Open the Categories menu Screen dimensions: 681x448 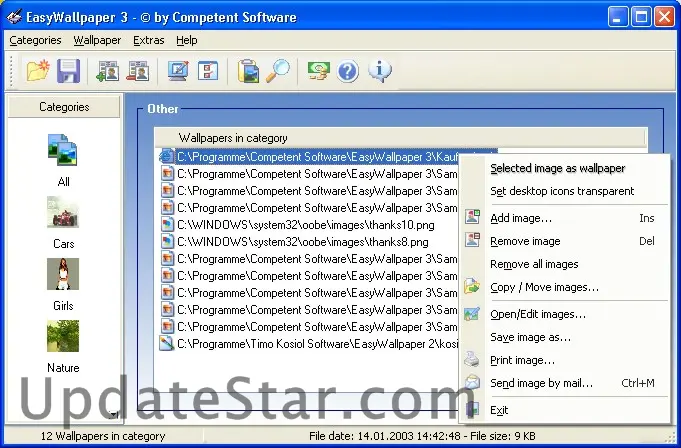pyautogui.click(x=35, y=40)
